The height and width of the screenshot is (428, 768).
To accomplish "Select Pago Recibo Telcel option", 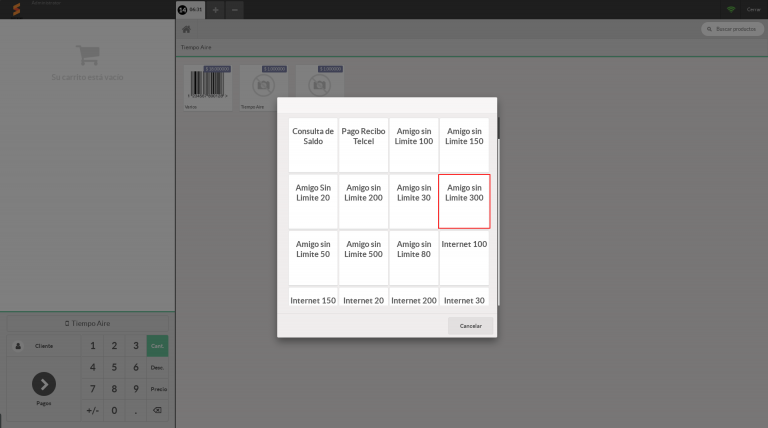I will (x=363, y=144).
